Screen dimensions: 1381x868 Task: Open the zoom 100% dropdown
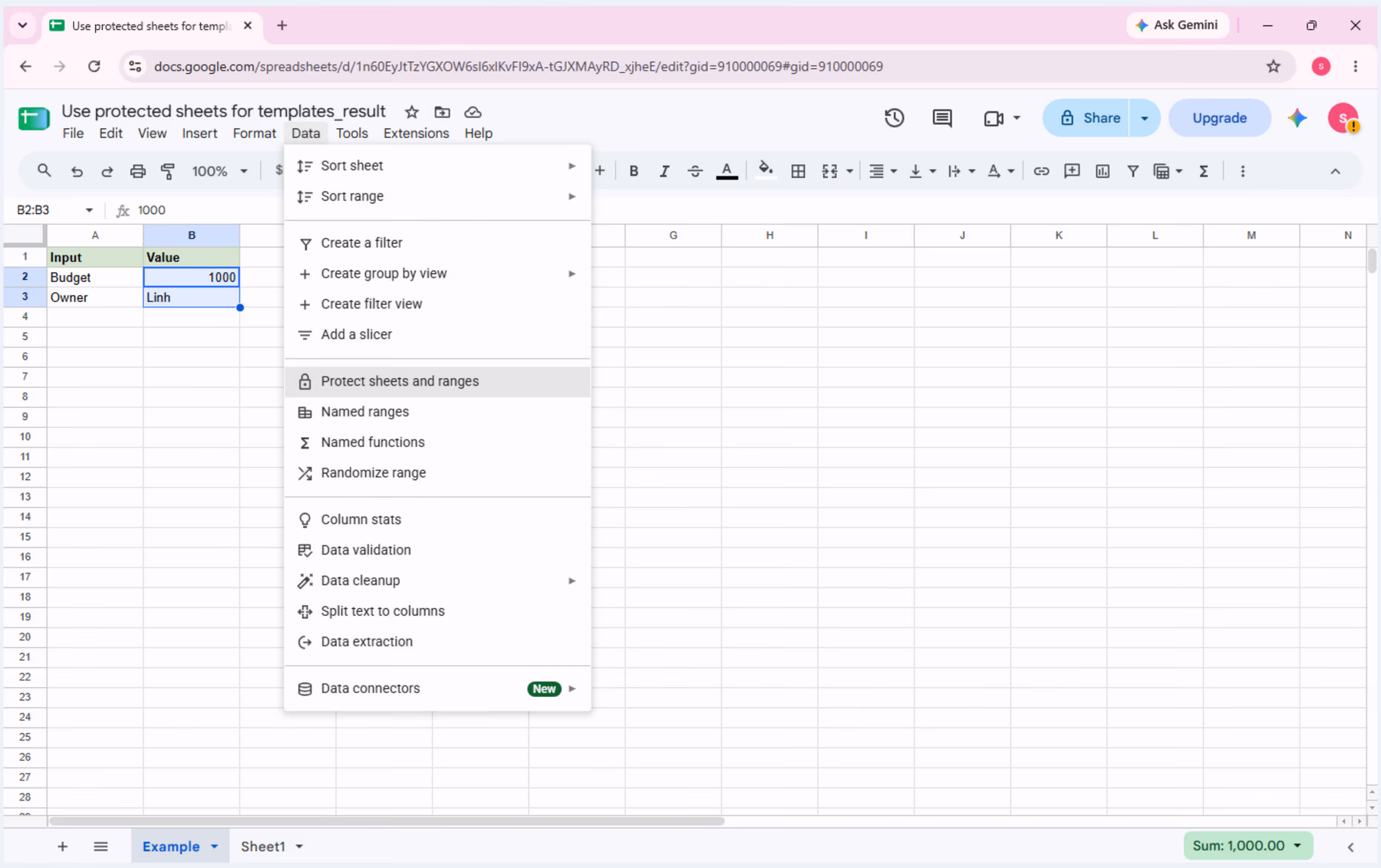coord(219,171)
